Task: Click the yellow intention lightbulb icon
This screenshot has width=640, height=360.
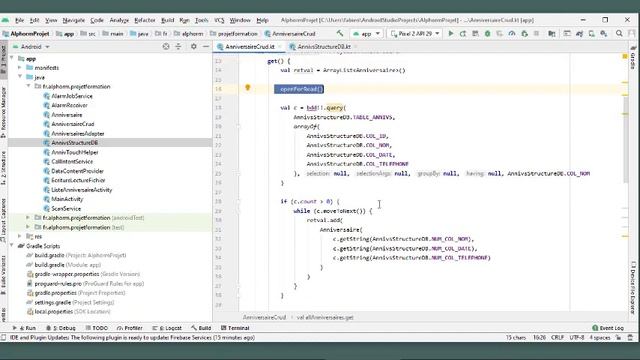Action: (247, 87)
